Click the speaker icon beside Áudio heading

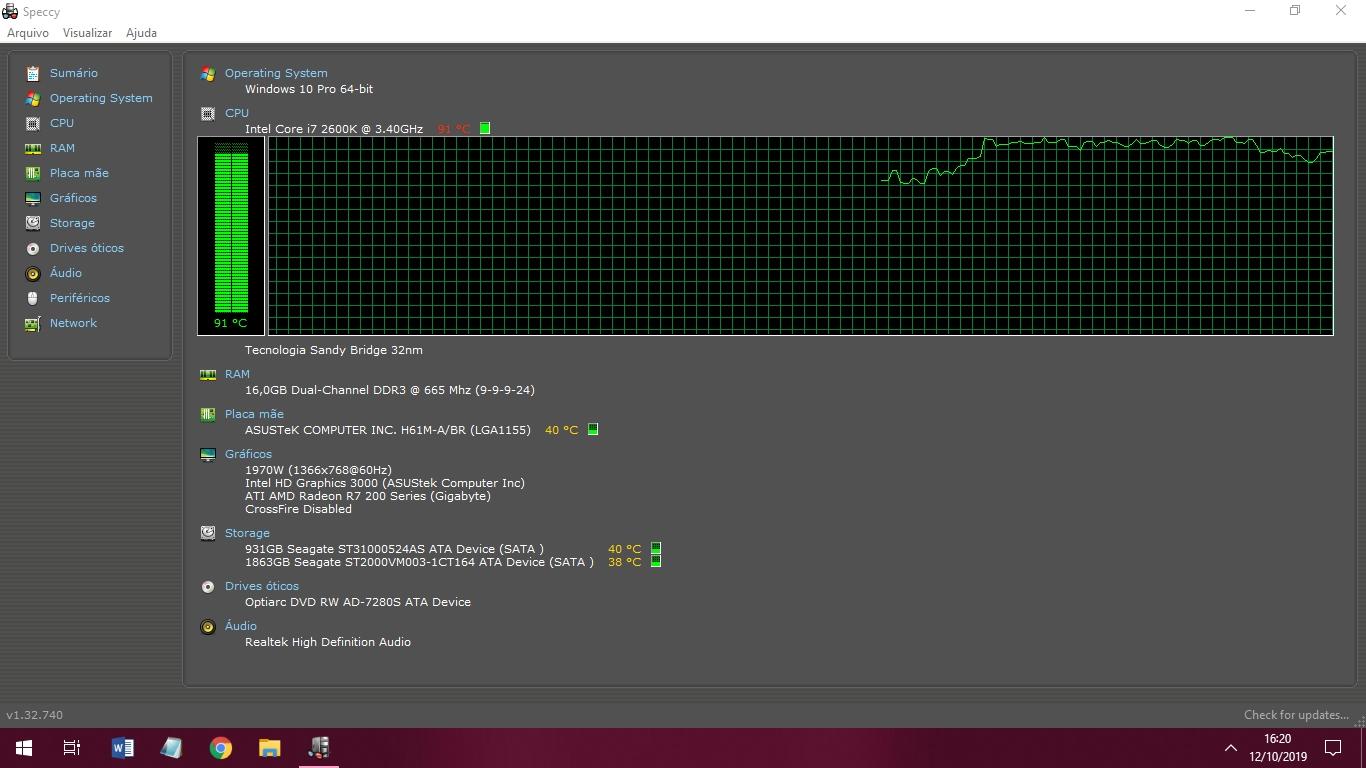tap(208, 627)
